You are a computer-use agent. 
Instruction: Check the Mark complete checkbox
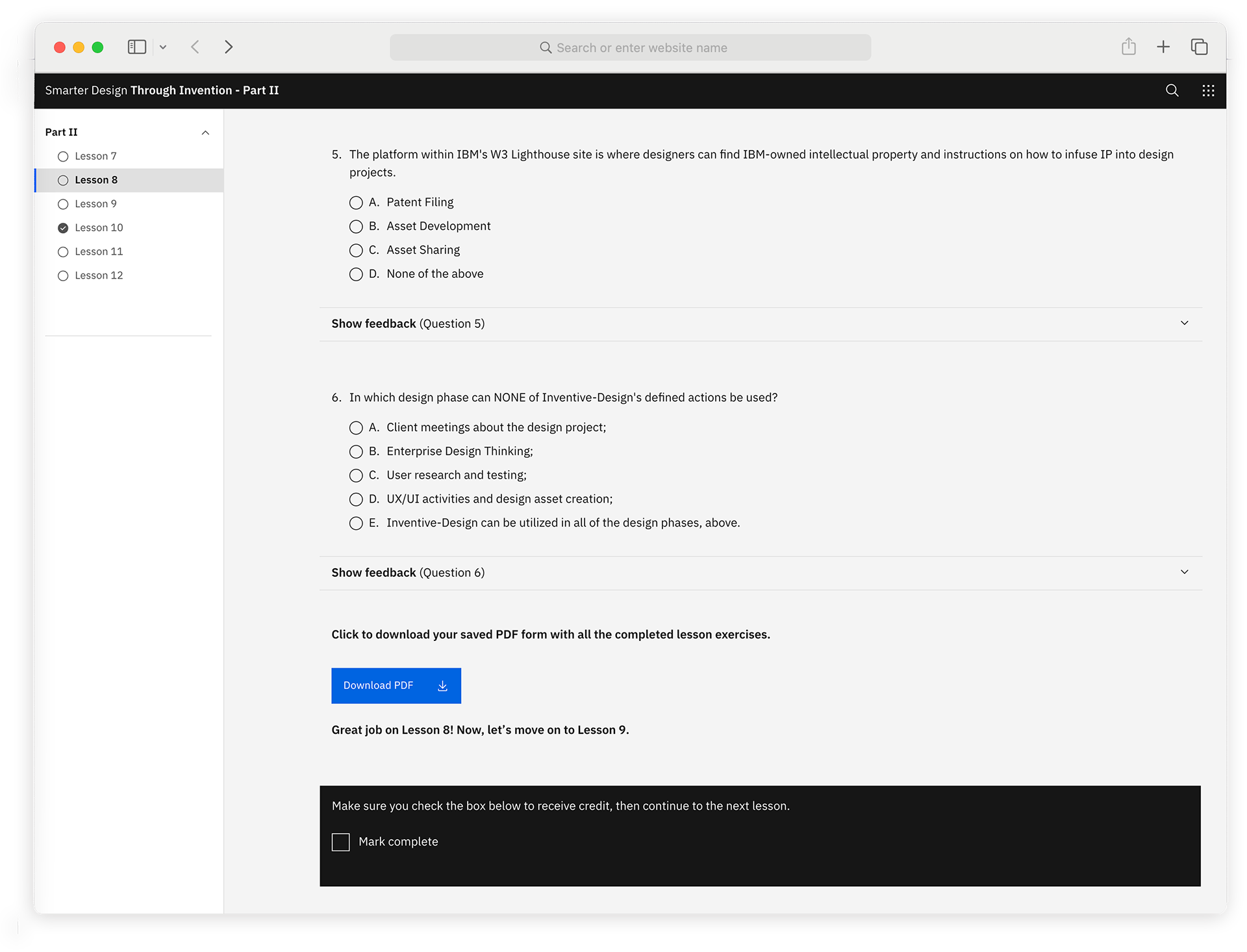pyautogui.click(x=341, y=842)
